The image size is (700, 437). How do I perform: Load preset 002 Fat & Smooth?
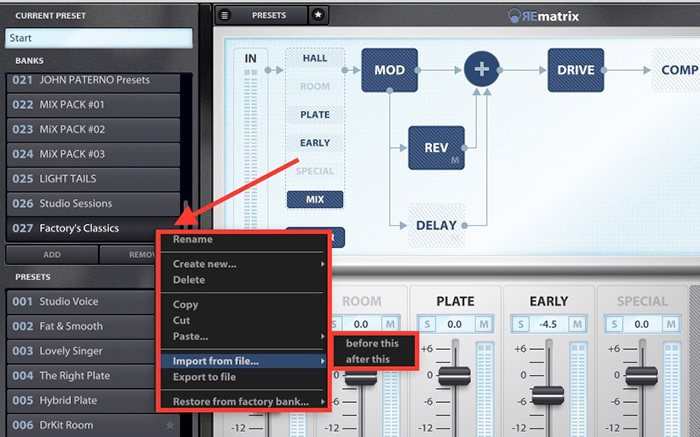point(80,326)
